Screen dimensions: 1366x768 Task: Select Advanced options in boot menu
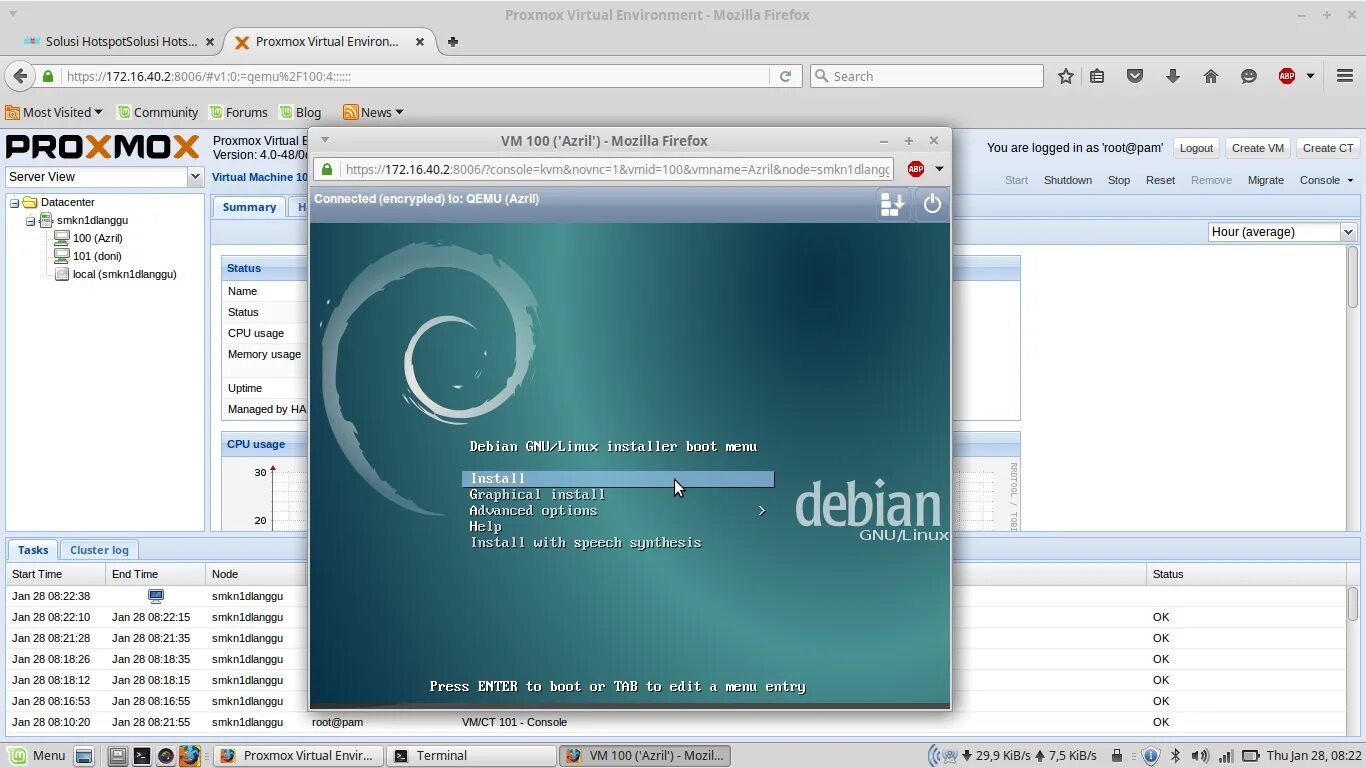(618, 511)
